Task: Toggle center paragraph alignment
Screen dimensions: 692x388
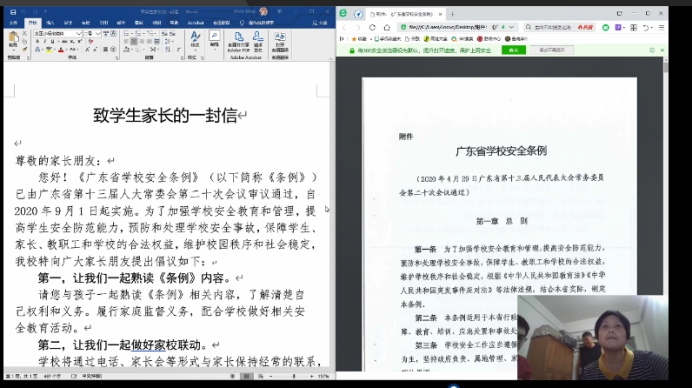Action: tap(134, 41)
